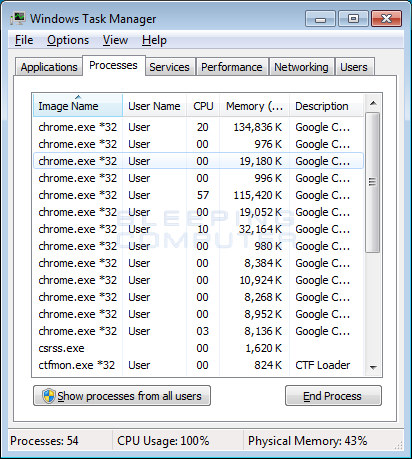Image resolution: width=412 pixels, height=459 pixels.
Task: Open the File menu
Action: point(24,40)
